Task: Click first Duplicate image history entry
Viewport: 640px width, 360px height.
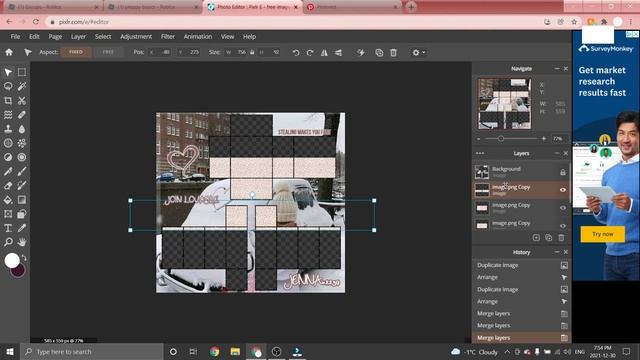Action: (x=522, y=265)
